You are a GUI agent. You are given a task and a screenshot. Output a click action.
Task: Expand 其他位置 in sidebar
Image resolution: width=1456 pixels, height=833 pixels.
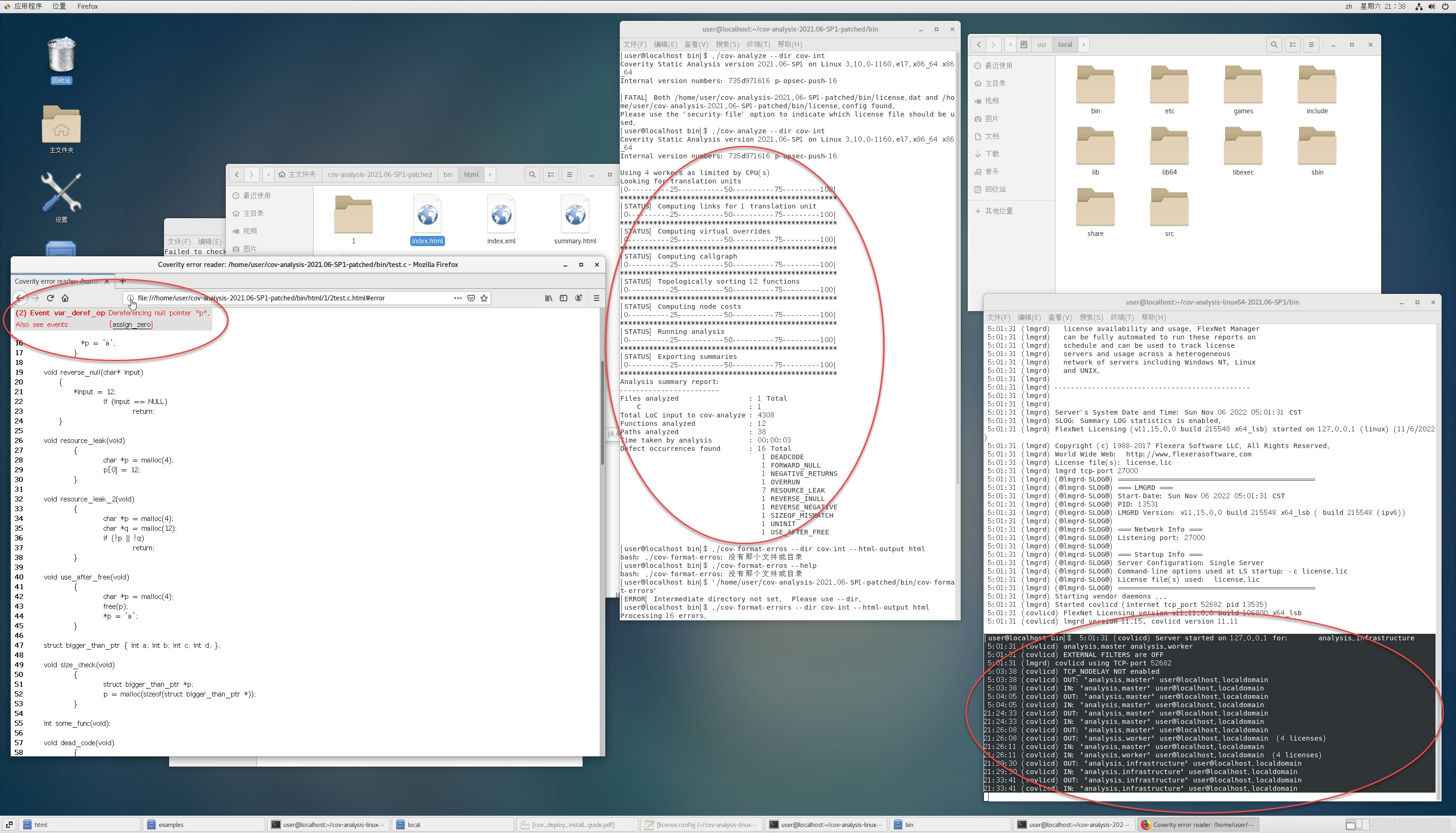999,211
